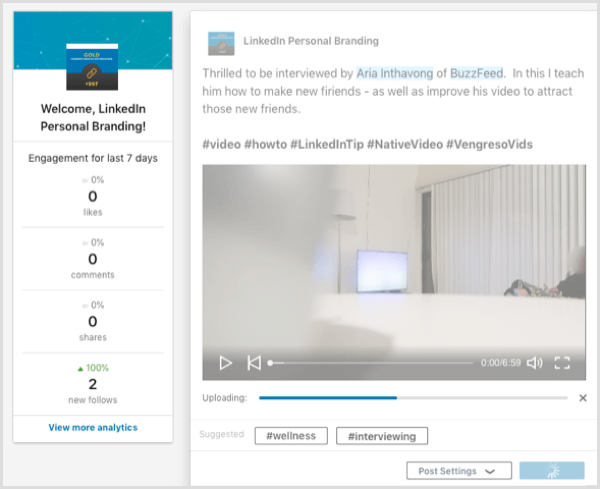Screen dimensions: 600x489
Task: Click the shares engagement count
Action: [x=93, y=321]
